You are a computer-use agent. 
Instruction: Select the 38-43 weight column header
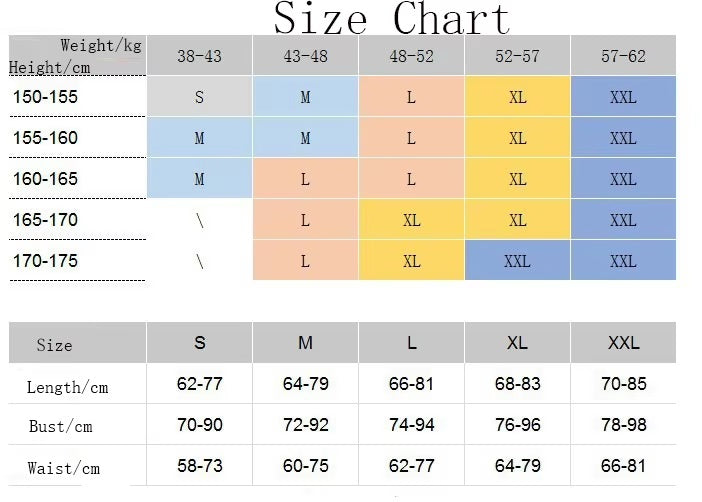click(x=199, y=56)
